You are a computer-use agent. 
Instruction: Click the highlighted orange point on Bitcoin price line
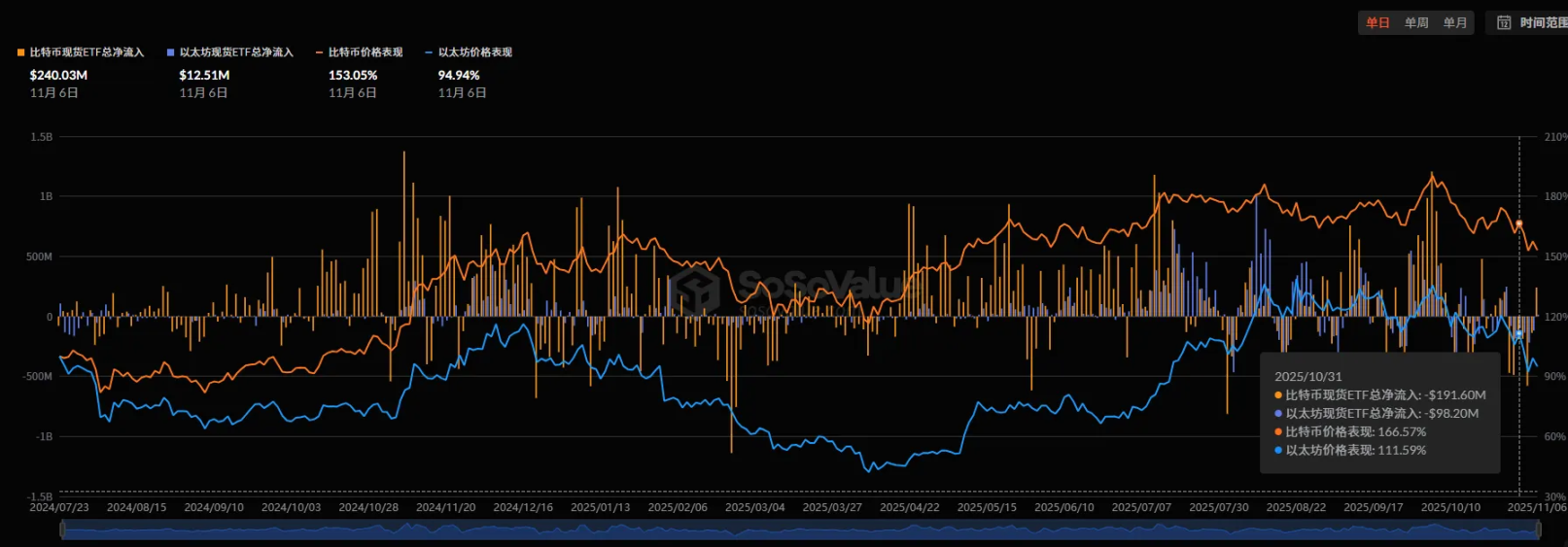[x=1519, y=224]
